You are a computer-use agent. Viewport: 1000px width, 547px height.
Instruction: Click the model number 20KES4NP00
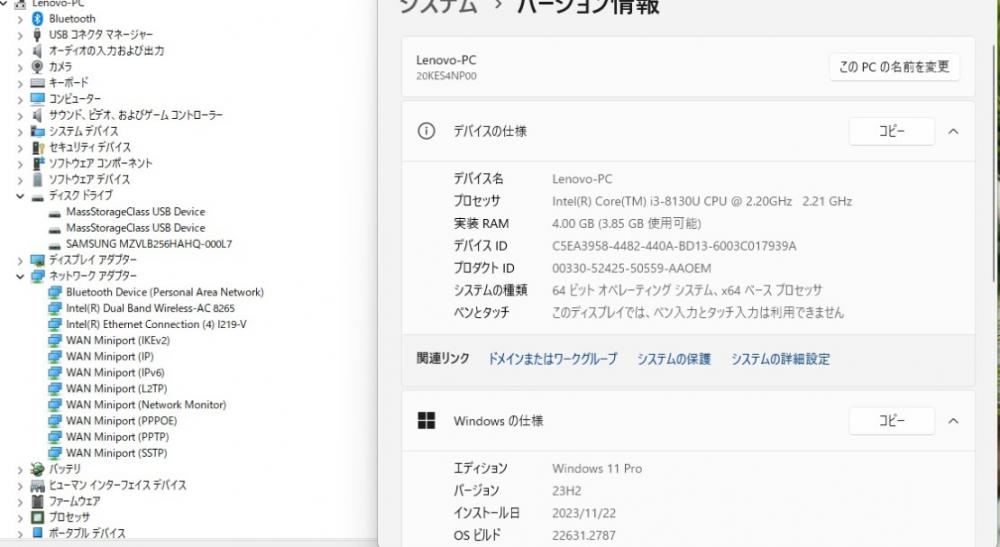pyautogui.click(x=446, y=76)
